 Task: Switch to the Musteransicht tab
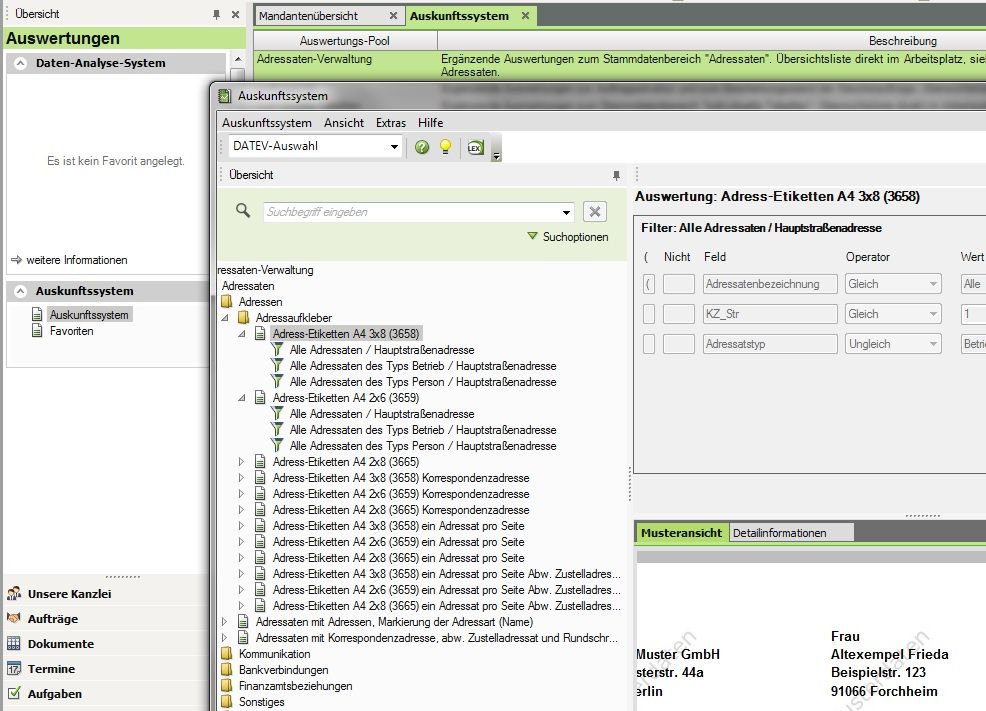coord(681,533)
